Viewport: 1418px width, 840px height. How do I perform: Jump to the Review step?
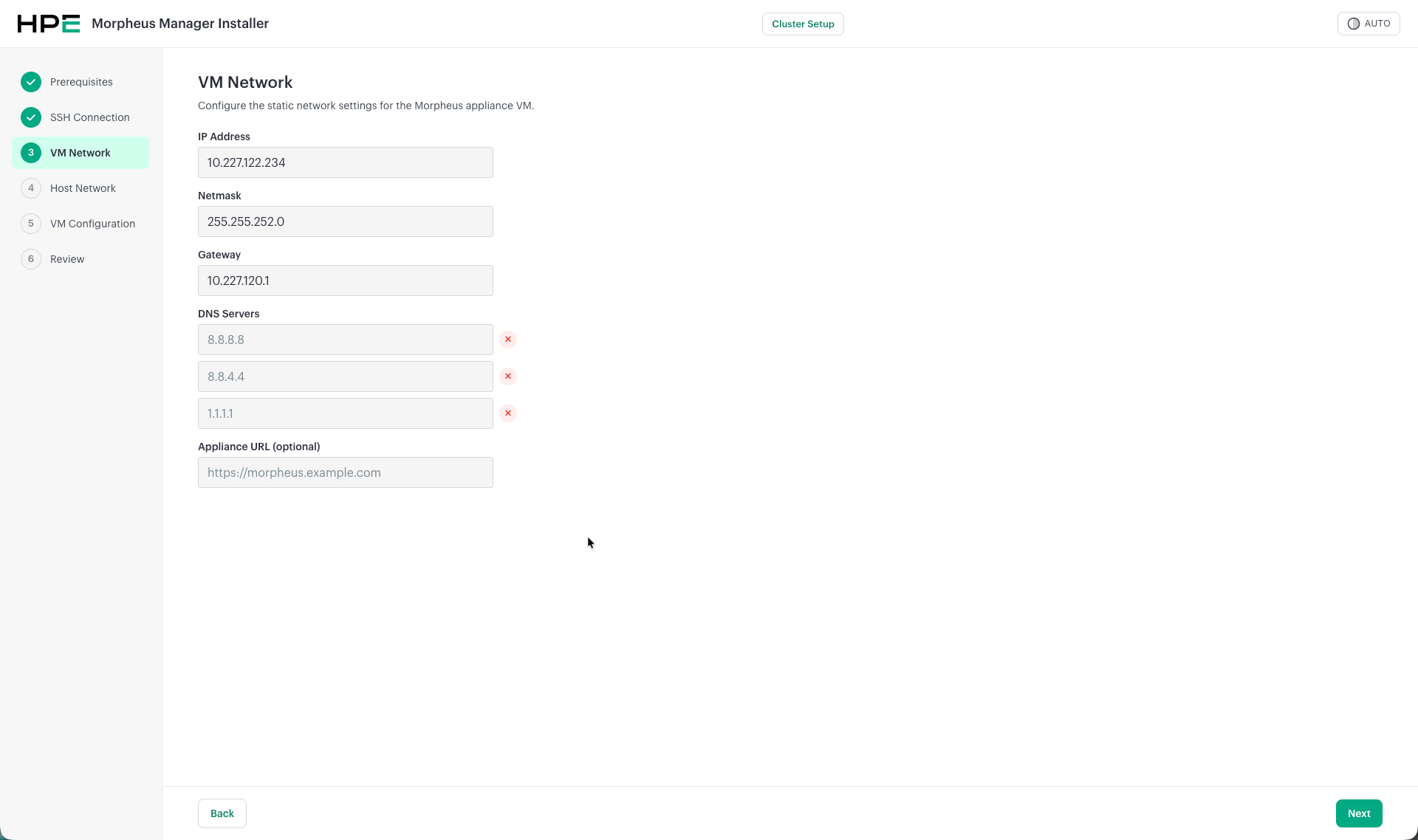[x=81, y=259]
